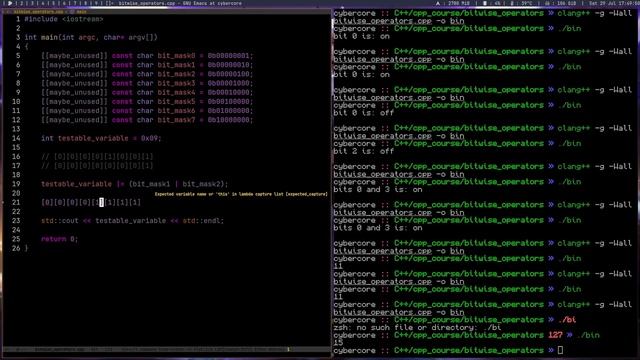Click the zsh 'no such file or directory' error
The height and width of the screenshot is (360, 640).
tap(417, 328)
